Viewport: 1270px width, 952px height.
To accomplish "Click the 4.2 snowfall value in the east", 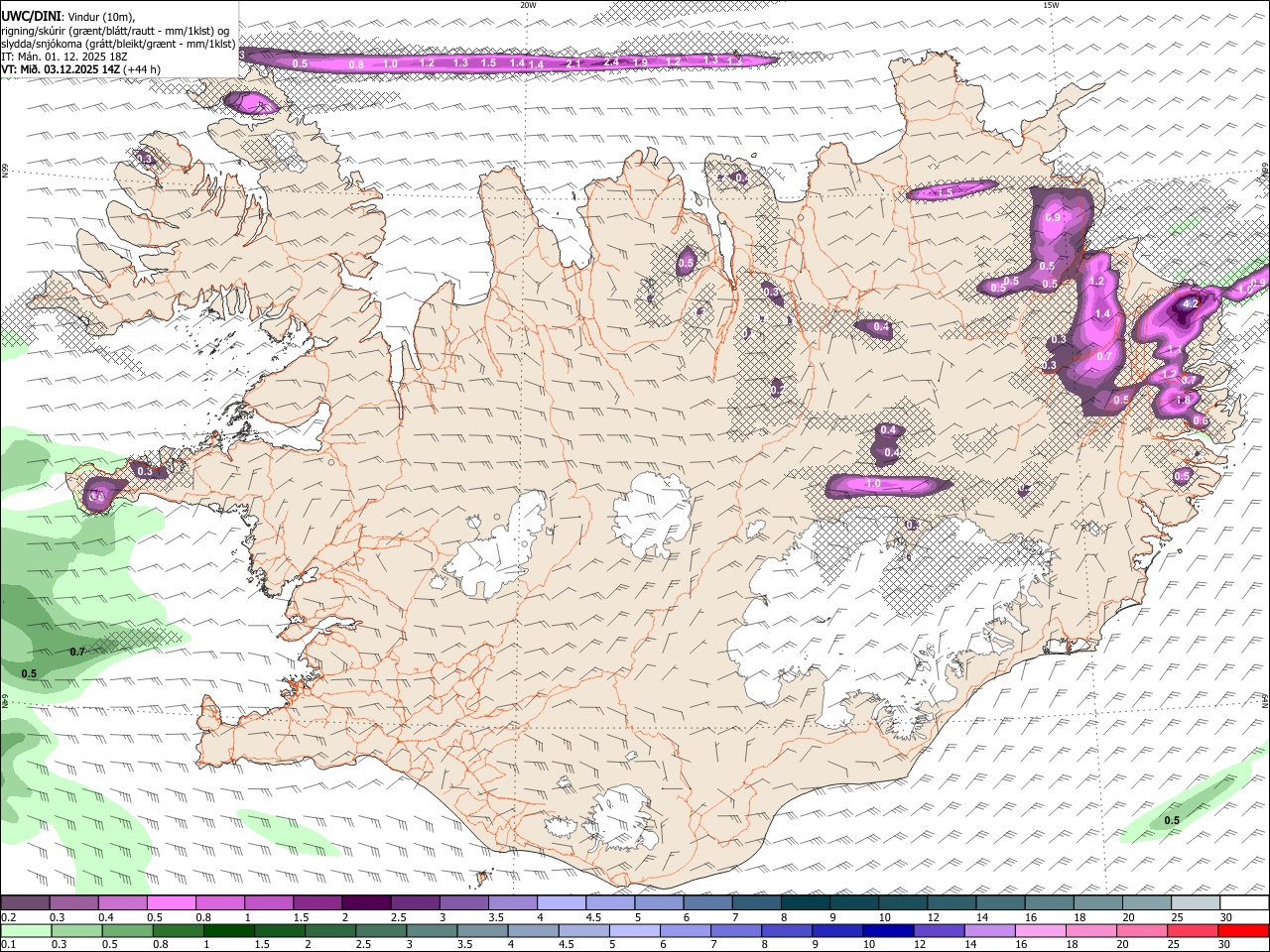I will 1192,302.
